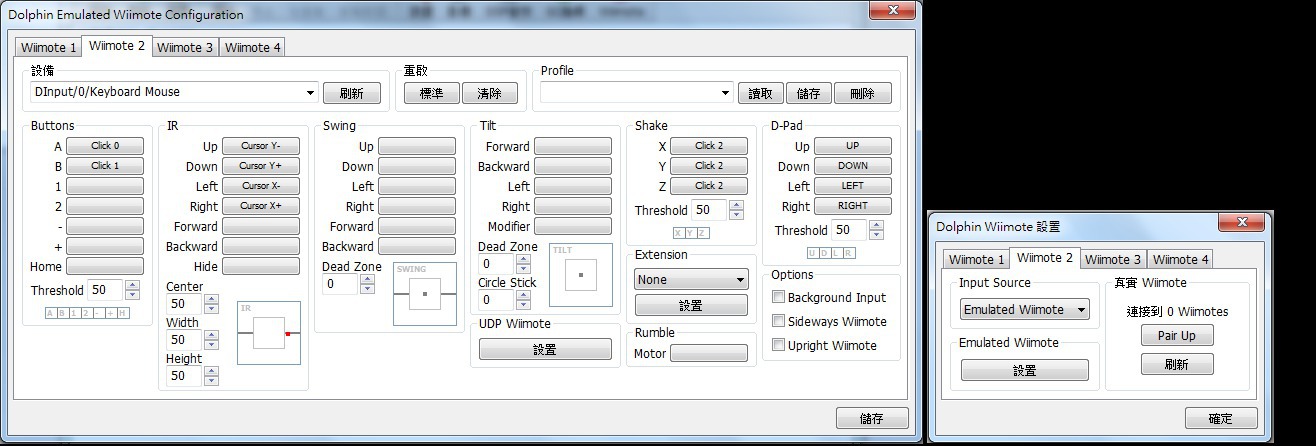Image resolution: width=1316 pixels, height=446 pixels.
Task: Click the IR Down Cursor Y+ mapping
Action: [x=261, y=166]
